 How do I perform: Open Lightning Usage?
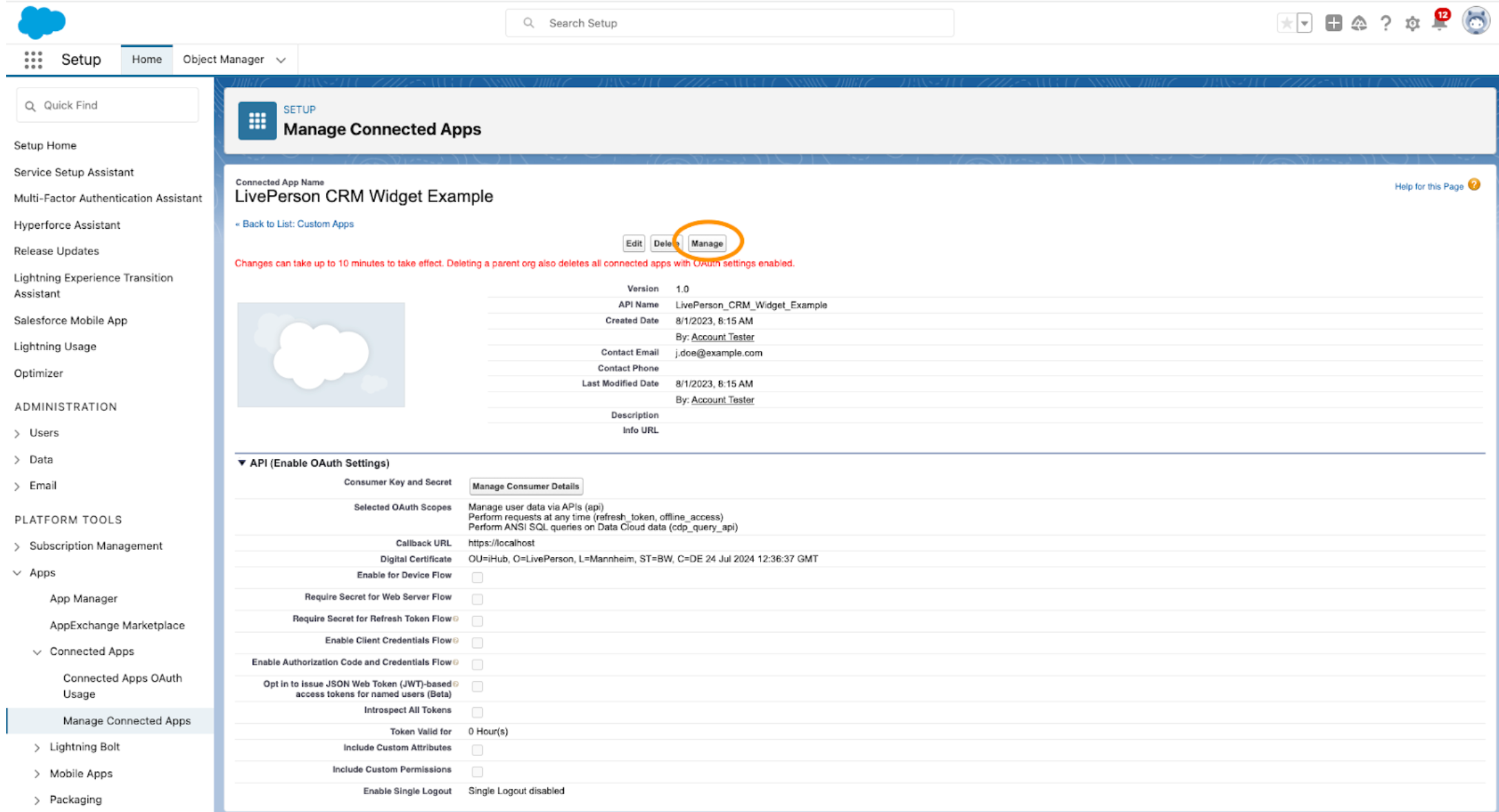(55, 347)
